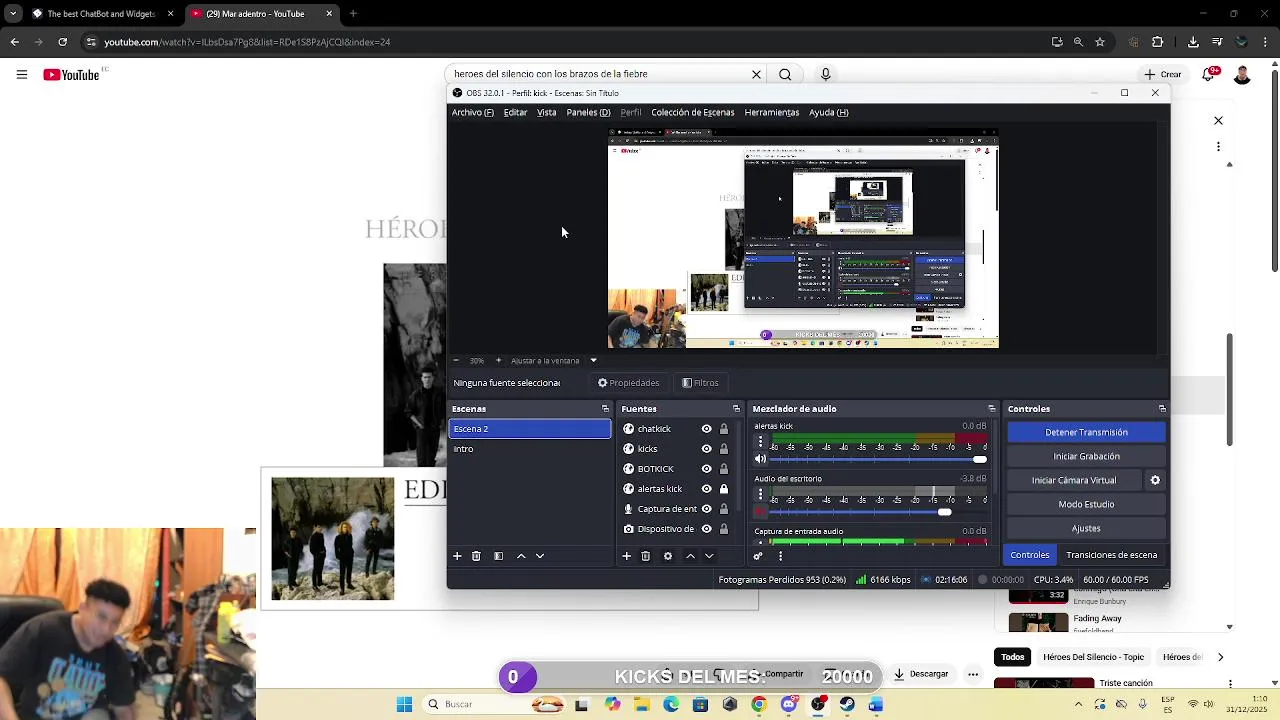Toggle visibility of Captura de ent source
Screen dimensions: 1280x720
point(706,509)
